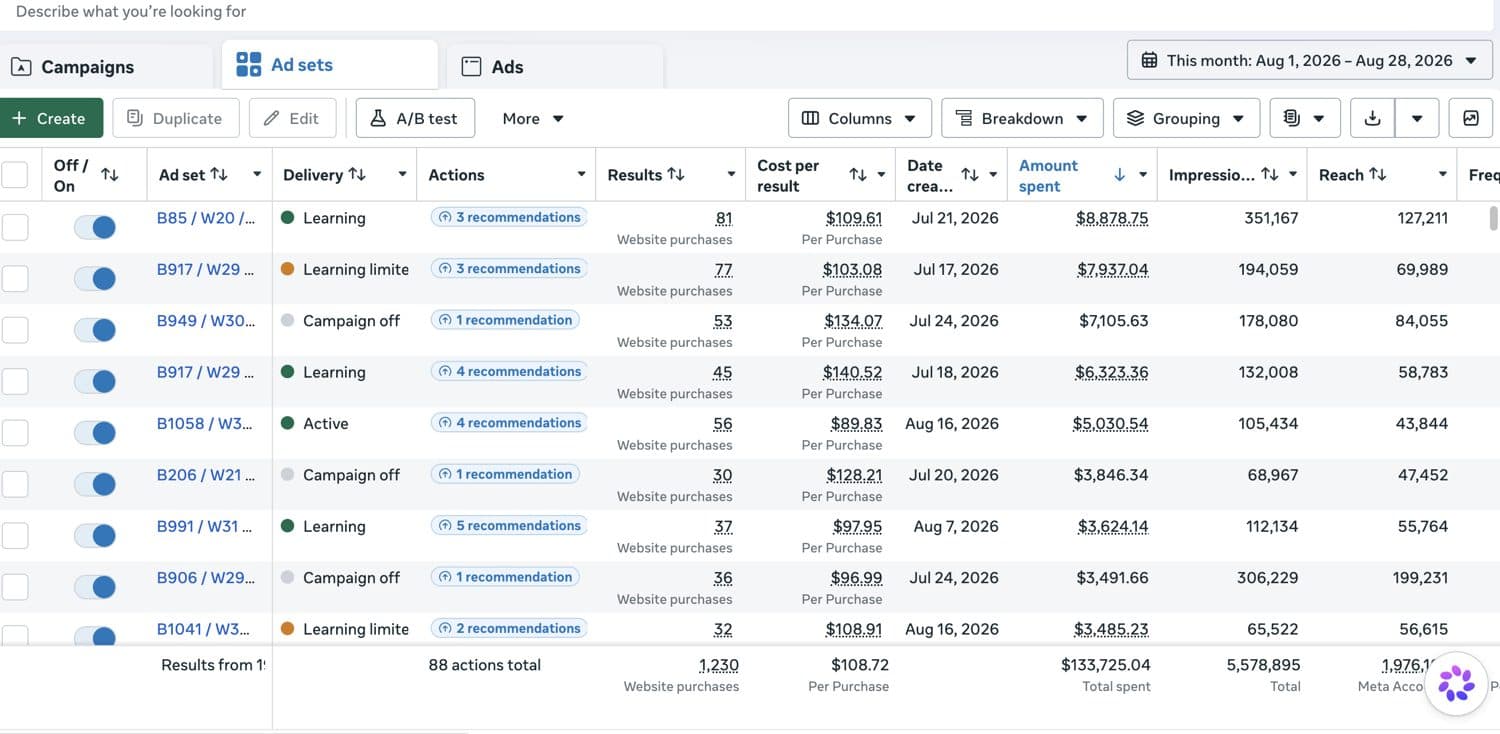Click the $8,878.75 amount spent value

tap(1112, 218)
